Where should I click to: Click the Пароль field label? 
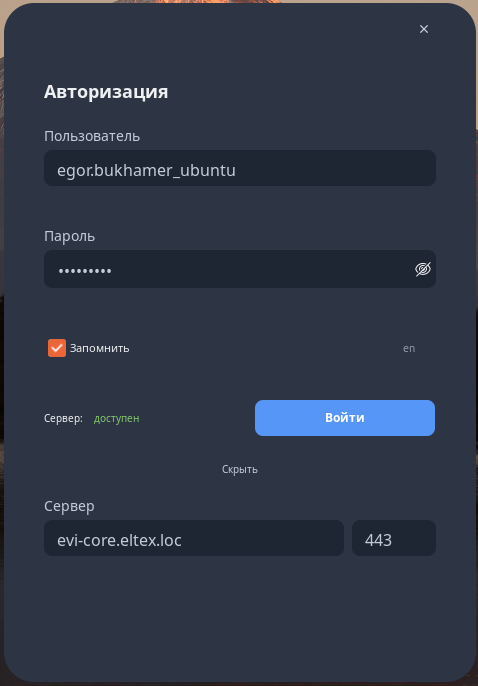(70, 236)
